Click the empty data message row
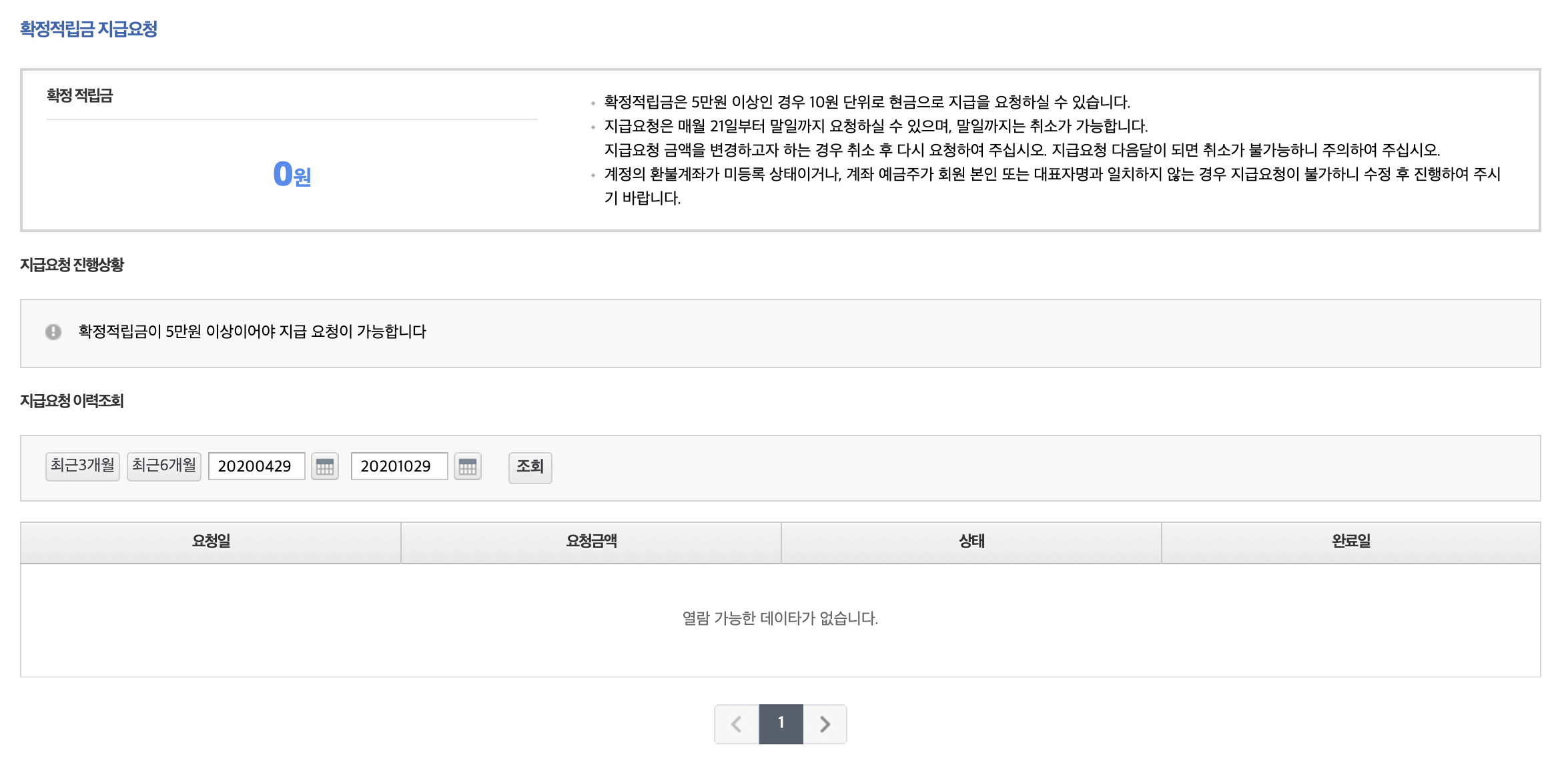This screenshot has height=783, width=1568. pyautogui.click(x=780, y=619)
